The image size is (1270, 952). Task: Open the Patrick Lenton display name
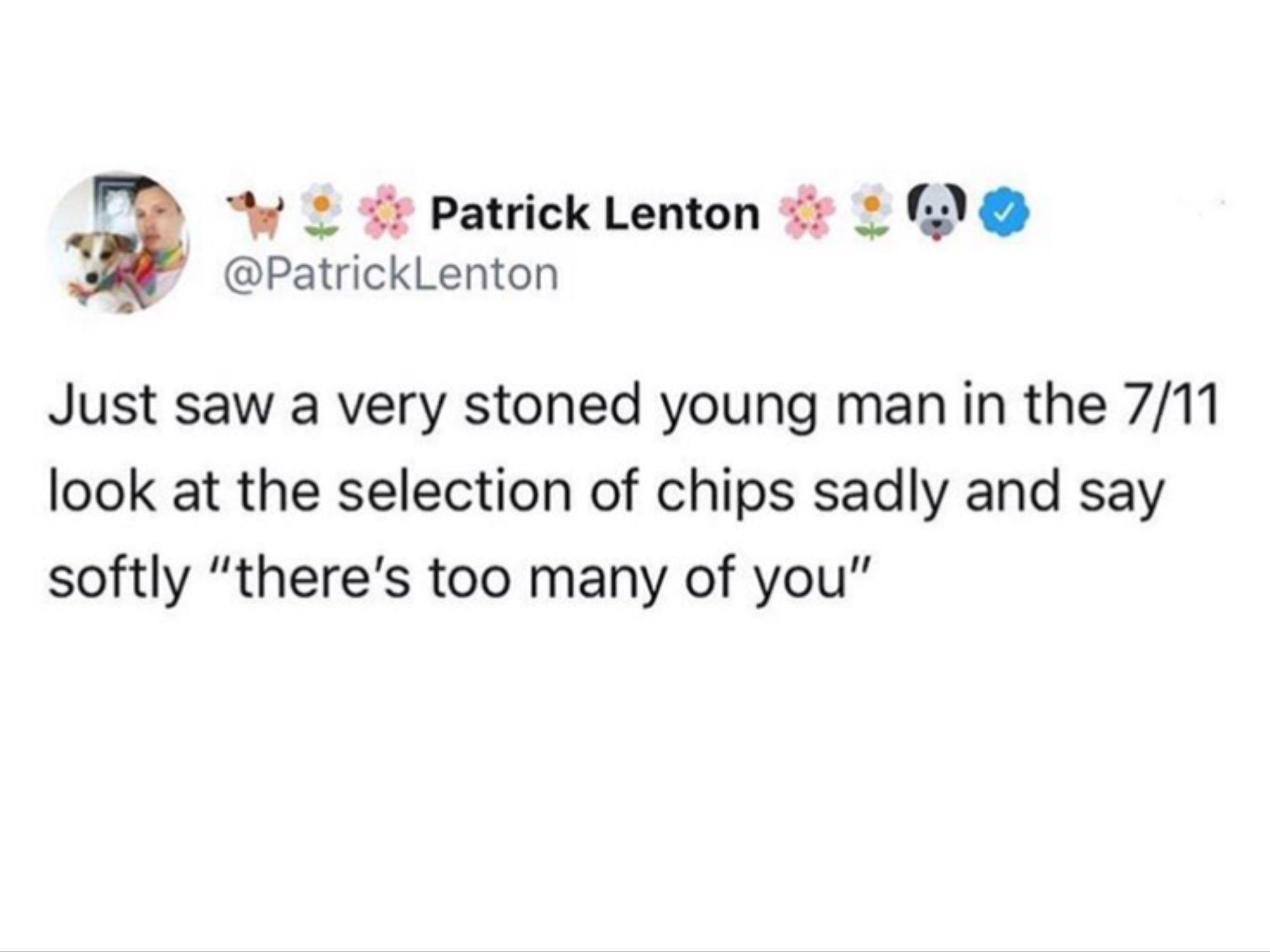tap(595, 214)
